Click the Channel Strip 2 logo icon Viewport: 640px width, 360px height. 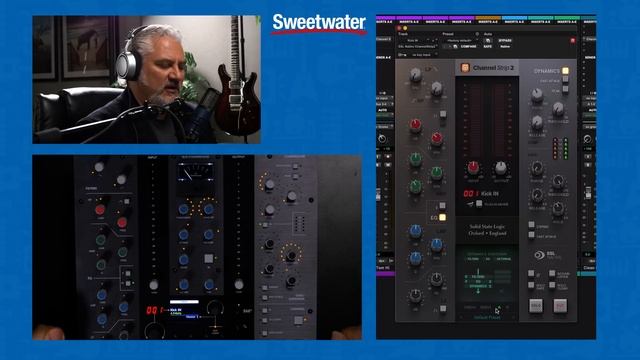point(465,68)
